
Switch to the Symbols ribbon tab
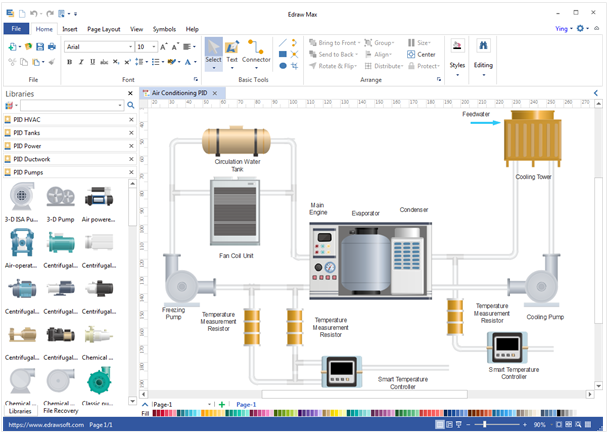(163, 29)
